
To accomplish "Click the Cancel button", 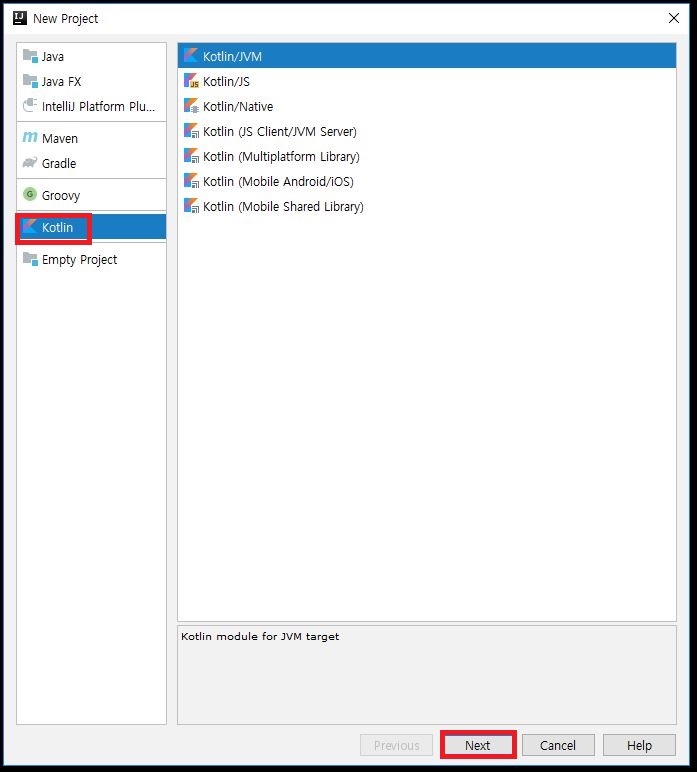I will (558, 745).
